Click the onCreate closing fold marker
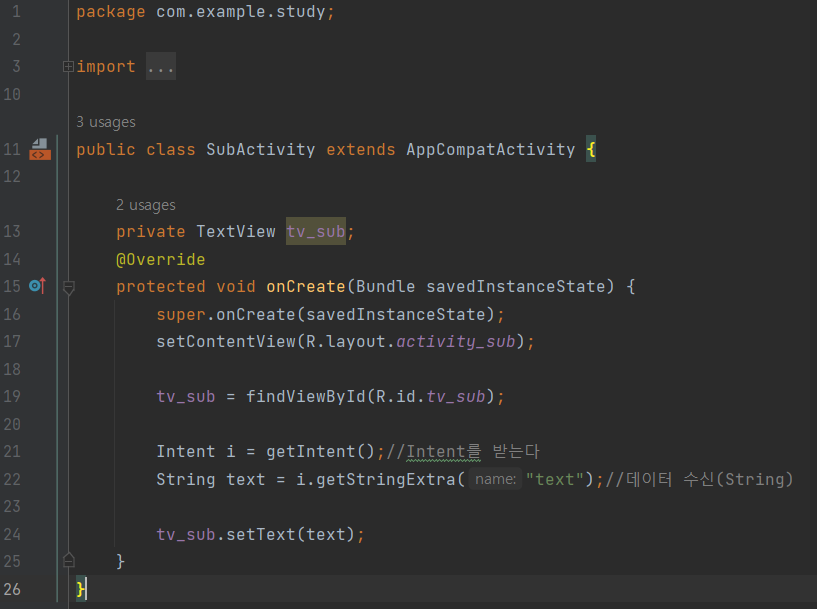Image resolution: width=817 pixels, height=609 pixels. tap(68, 560)
